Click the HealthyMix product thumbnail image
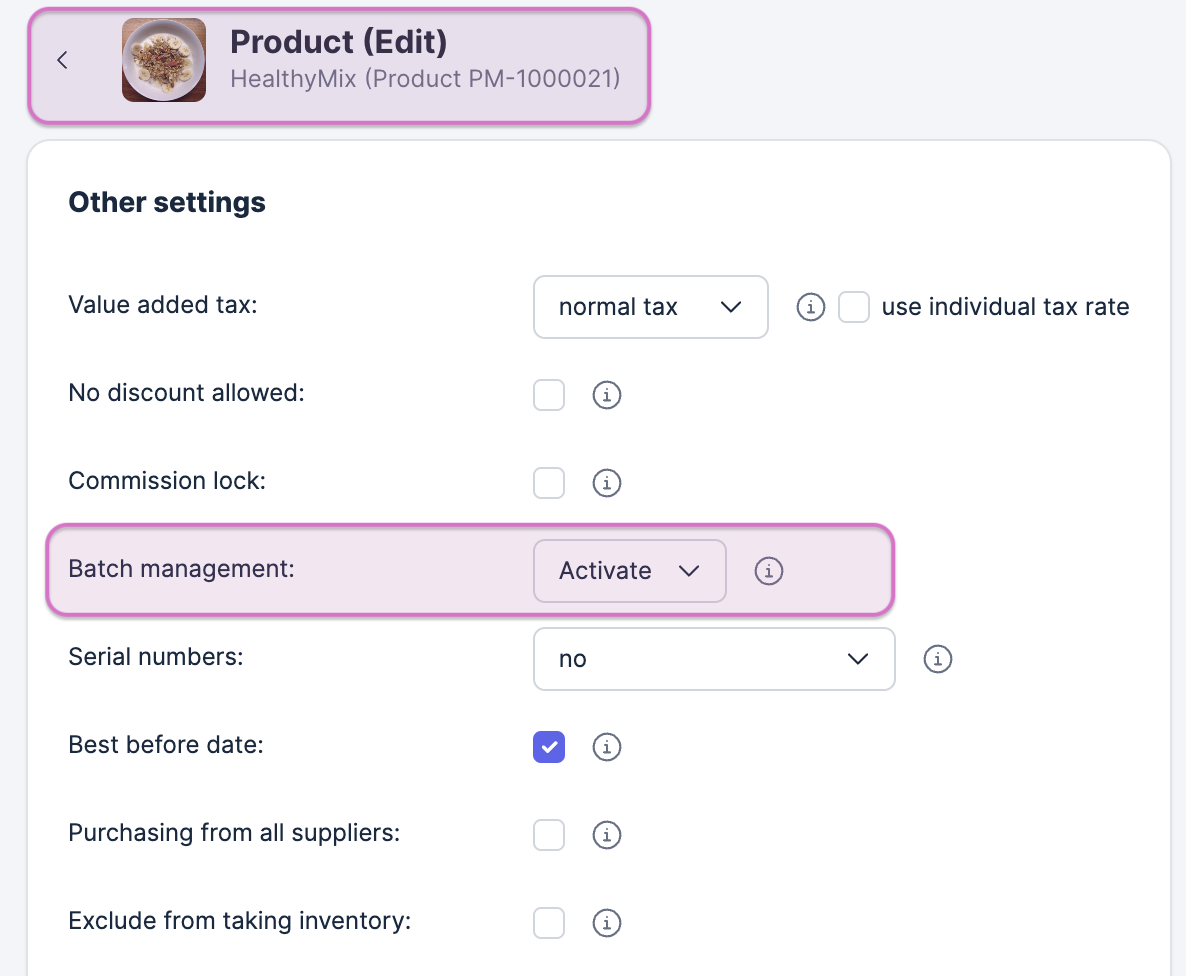1186x976 pixels. click(164, 60)
